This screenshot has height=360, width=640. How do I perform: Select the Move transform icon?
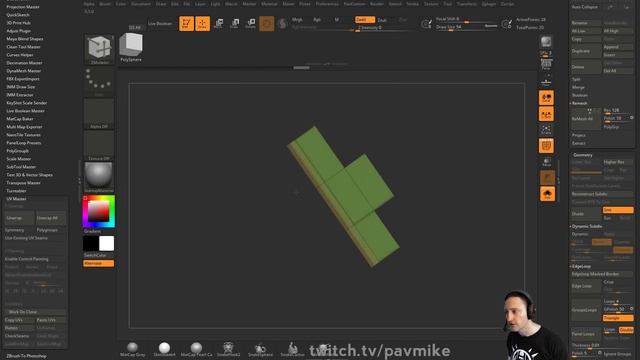pyautogui.click(x=219, y=23)
